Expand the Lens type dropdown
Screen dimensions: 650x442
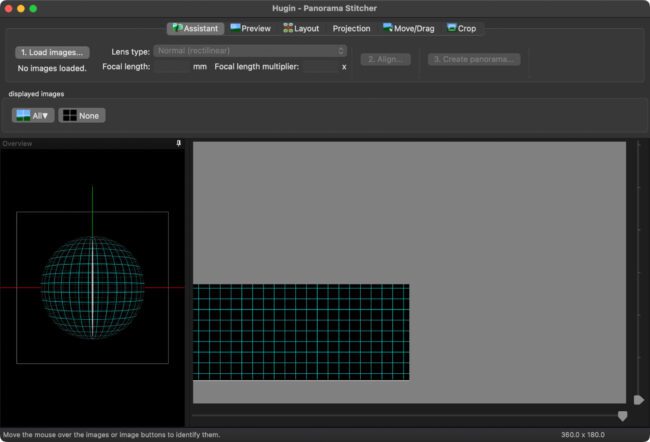click(x=250, y=51)
